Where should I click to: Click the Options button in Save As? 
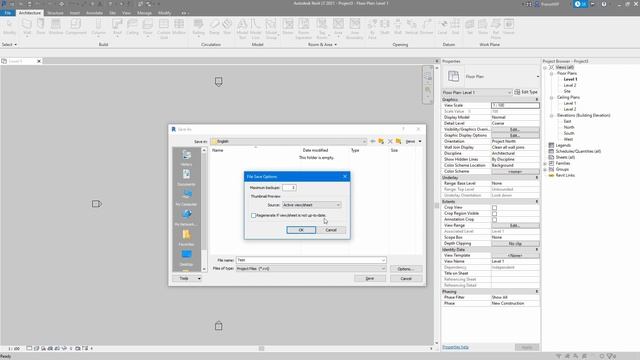click(405, 269)
